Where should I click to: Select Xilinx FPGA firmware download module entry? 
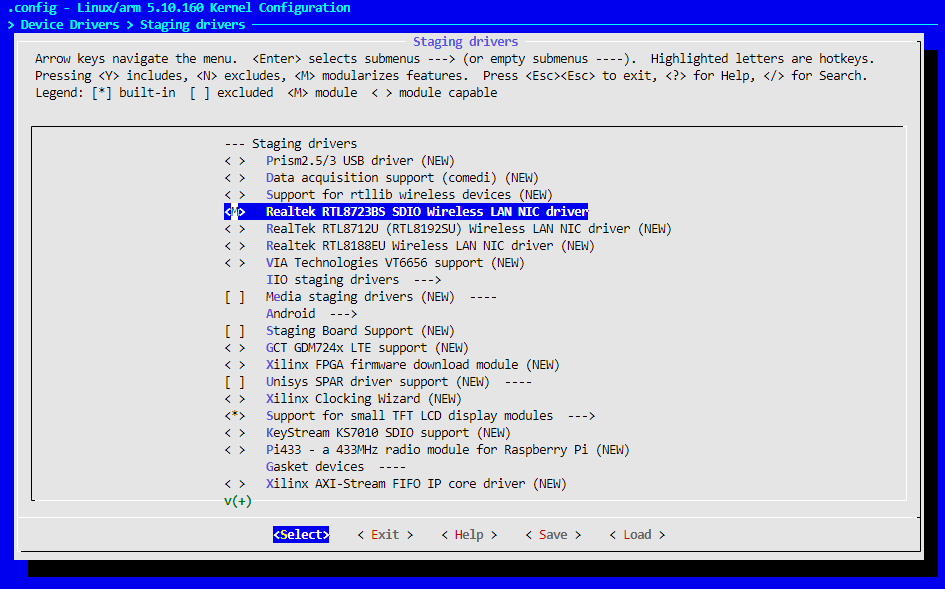(413, 365)
